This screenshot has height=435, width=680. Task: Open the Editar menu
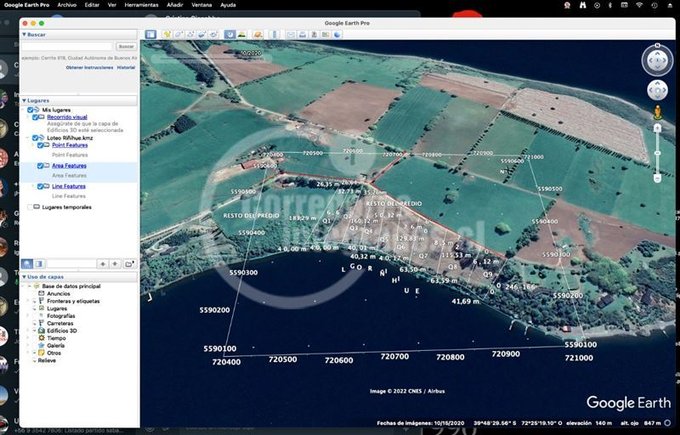coord(92,5)
